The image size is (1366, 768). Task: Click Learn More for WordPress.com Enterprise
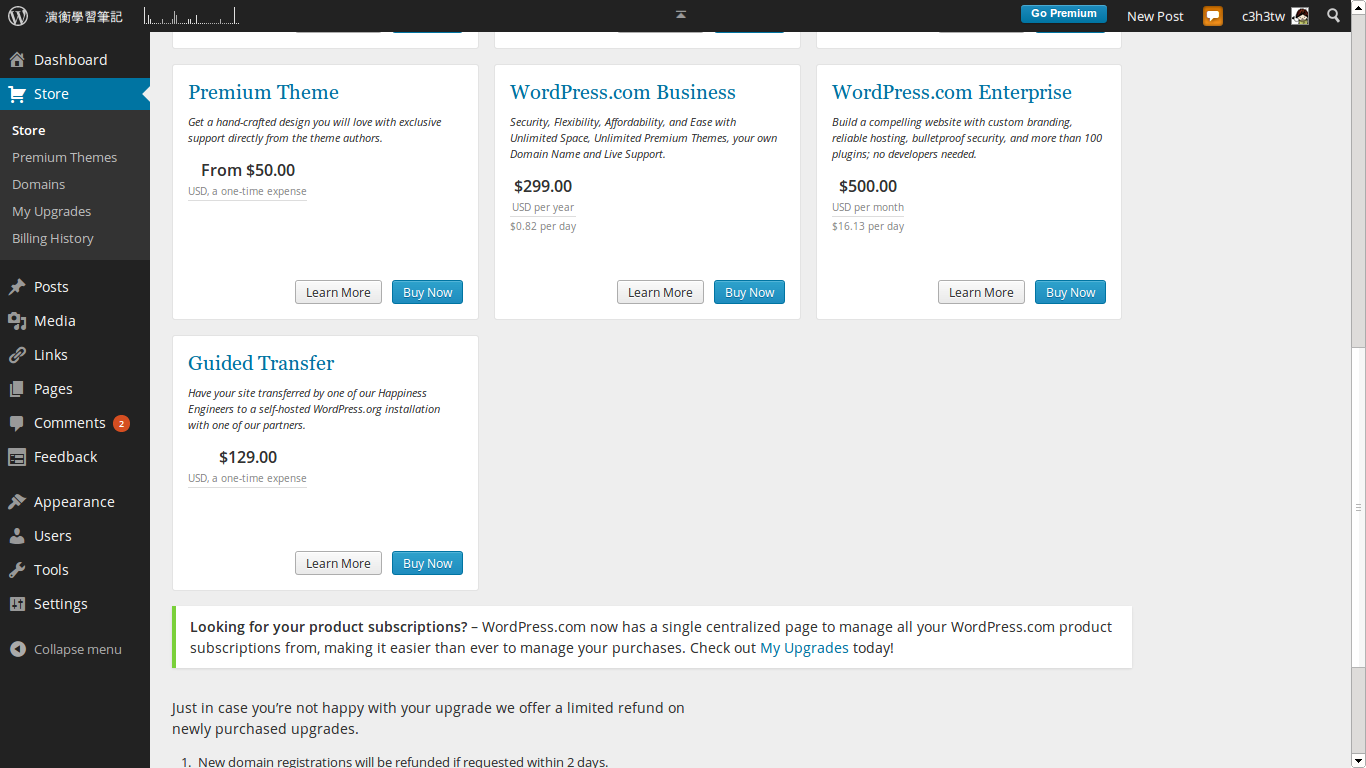(981, 292)
